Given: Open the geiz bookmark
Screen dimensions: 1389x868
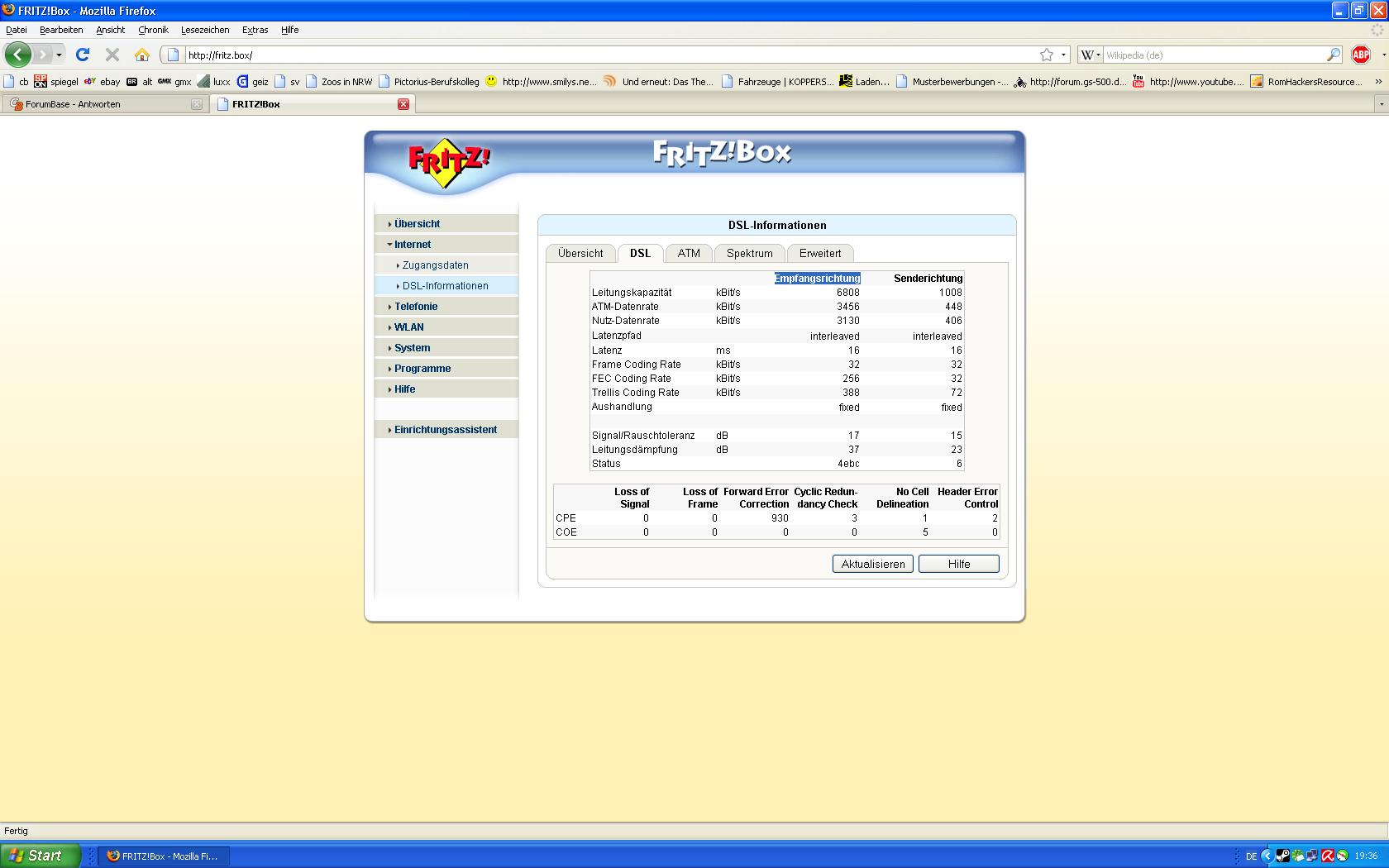Looking at the screenshot, I should coord(252,82).
